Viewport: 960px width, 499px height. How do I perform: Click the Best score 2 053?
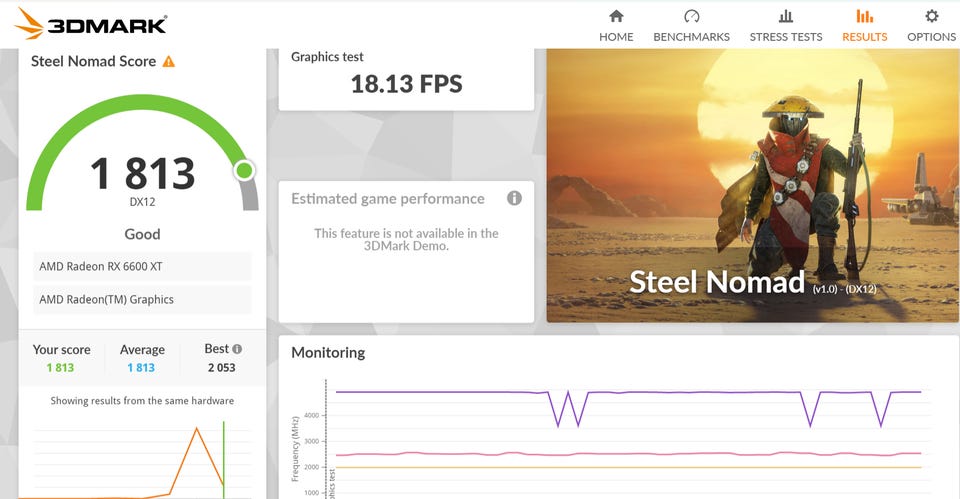221,367
